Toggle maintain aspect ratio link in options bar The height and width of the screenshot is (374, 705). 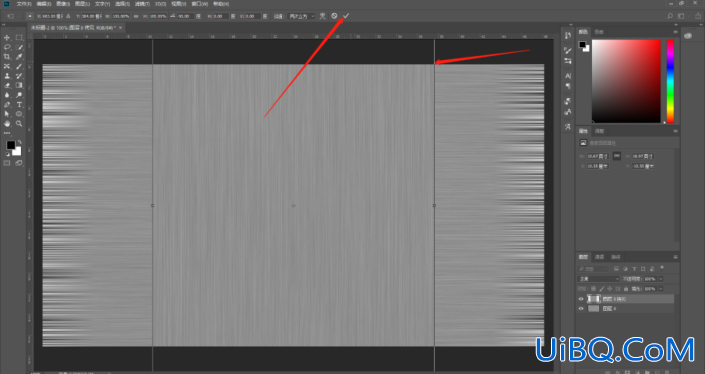pos(136,16)
